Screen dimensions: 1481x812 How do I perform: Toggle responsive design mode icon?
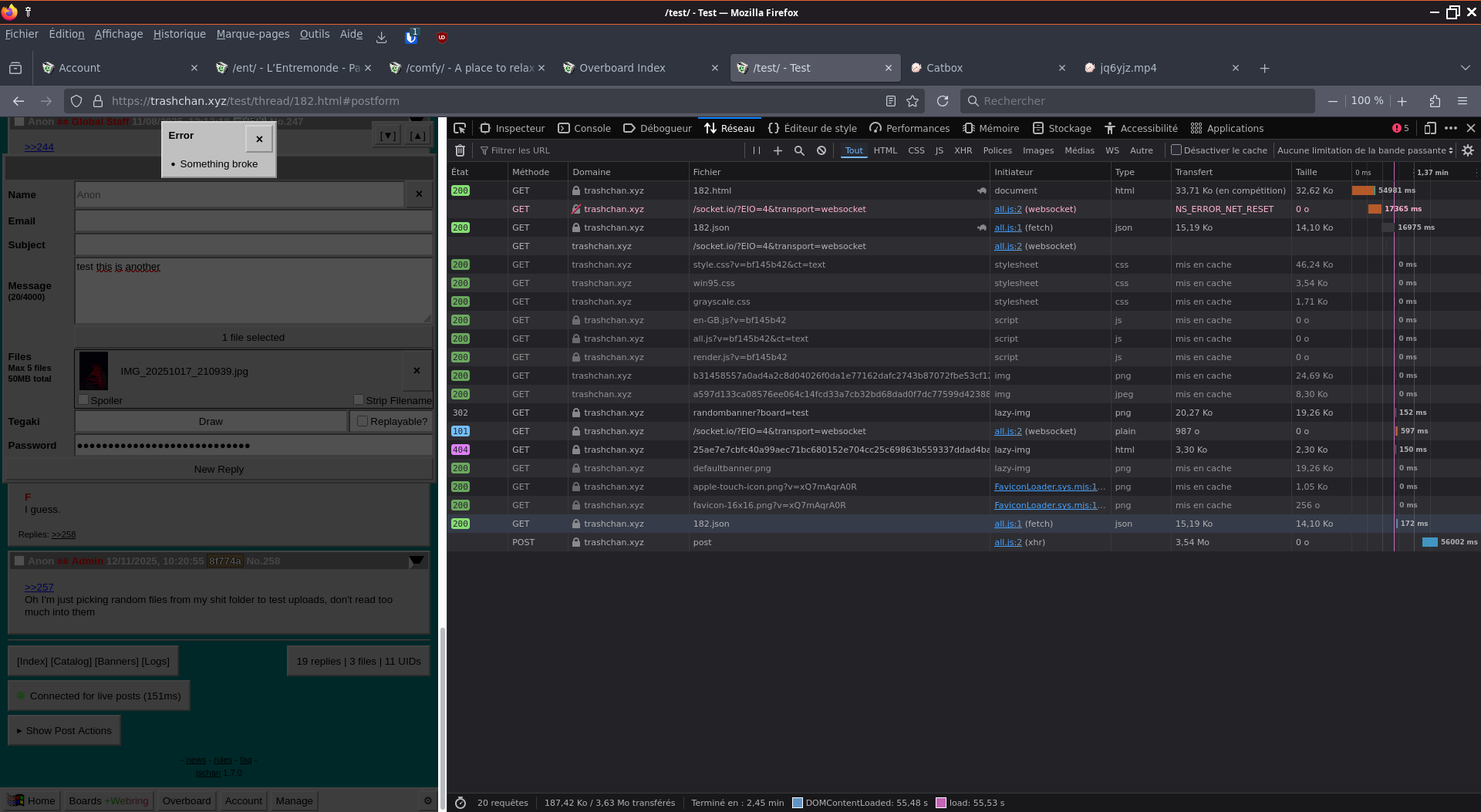[x=1429, y=128]
